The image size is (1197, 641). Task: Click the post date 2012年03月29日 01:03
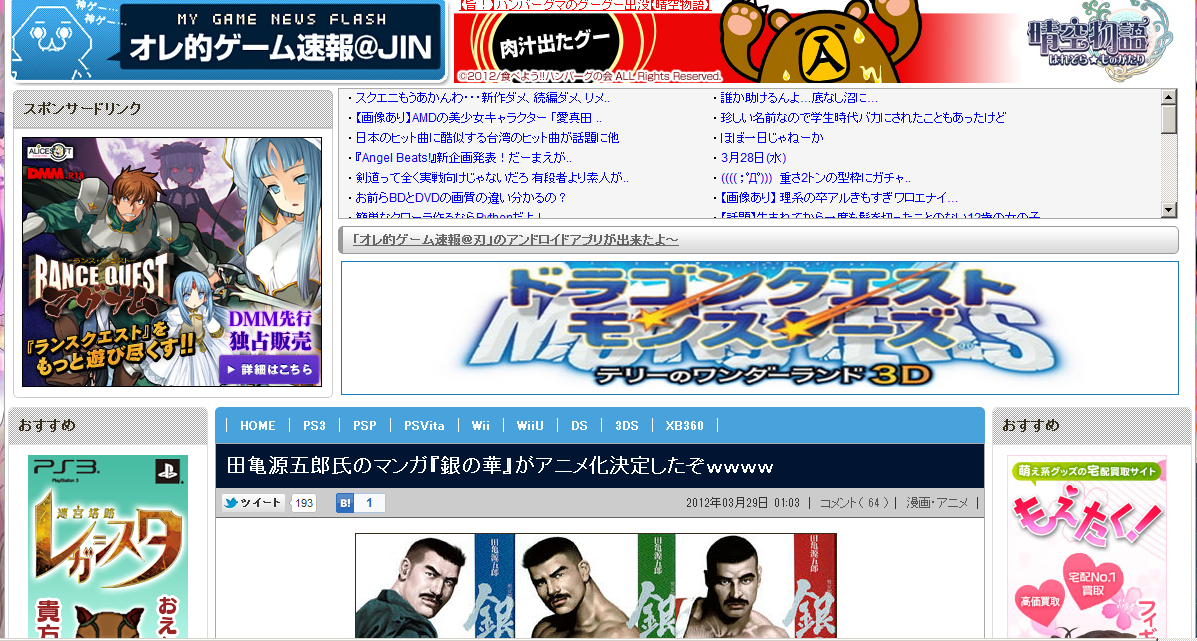[x=743, y=503]
